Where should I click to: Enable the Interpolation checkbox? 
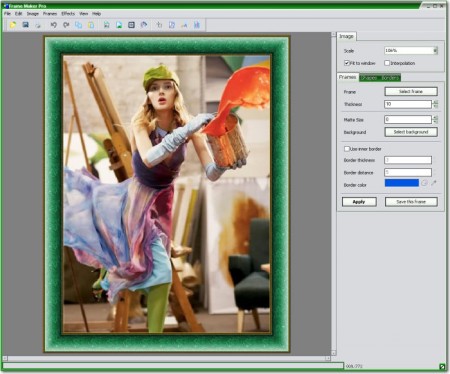tap(387, 63)
